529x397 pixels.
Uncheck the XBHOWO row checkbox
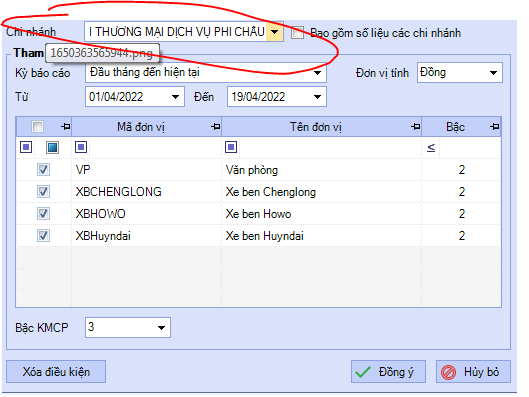(x=43, y=214)
